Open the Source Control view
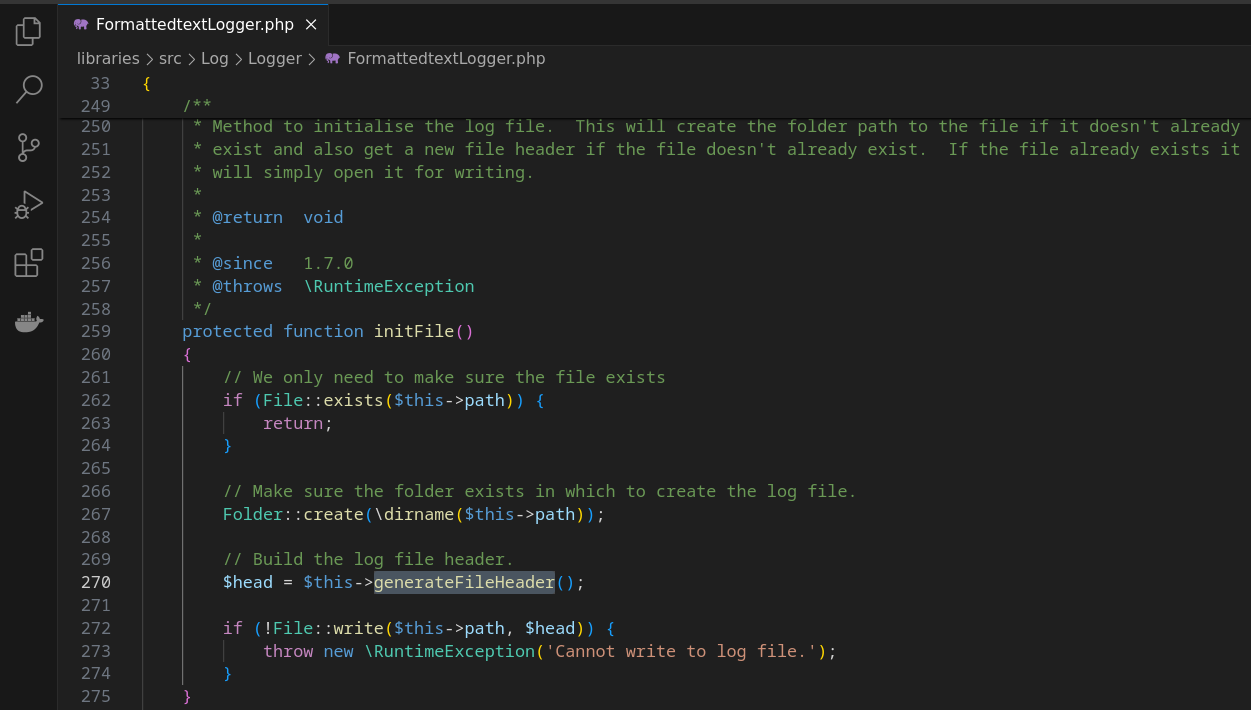The width and height of the screenshot is (1251, 710). point(29,148)
